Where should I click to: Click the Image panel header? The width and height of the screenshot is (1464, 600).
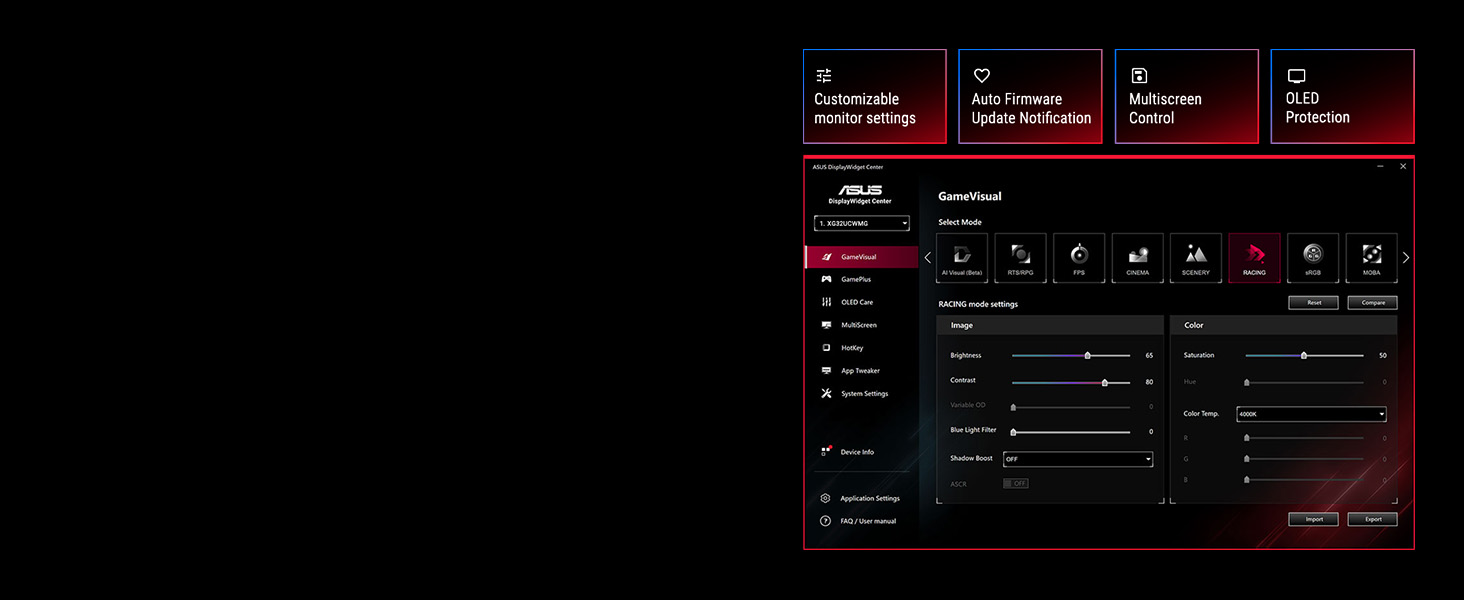(x=1050, y=325)
